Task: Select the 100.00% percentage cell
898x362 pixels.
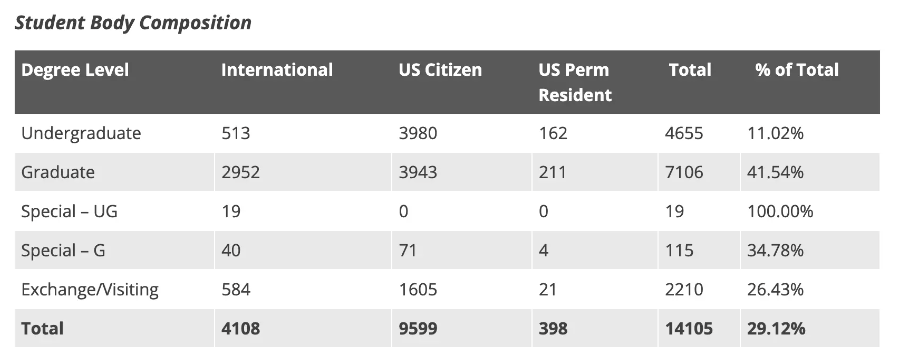Action: (780, 211)
